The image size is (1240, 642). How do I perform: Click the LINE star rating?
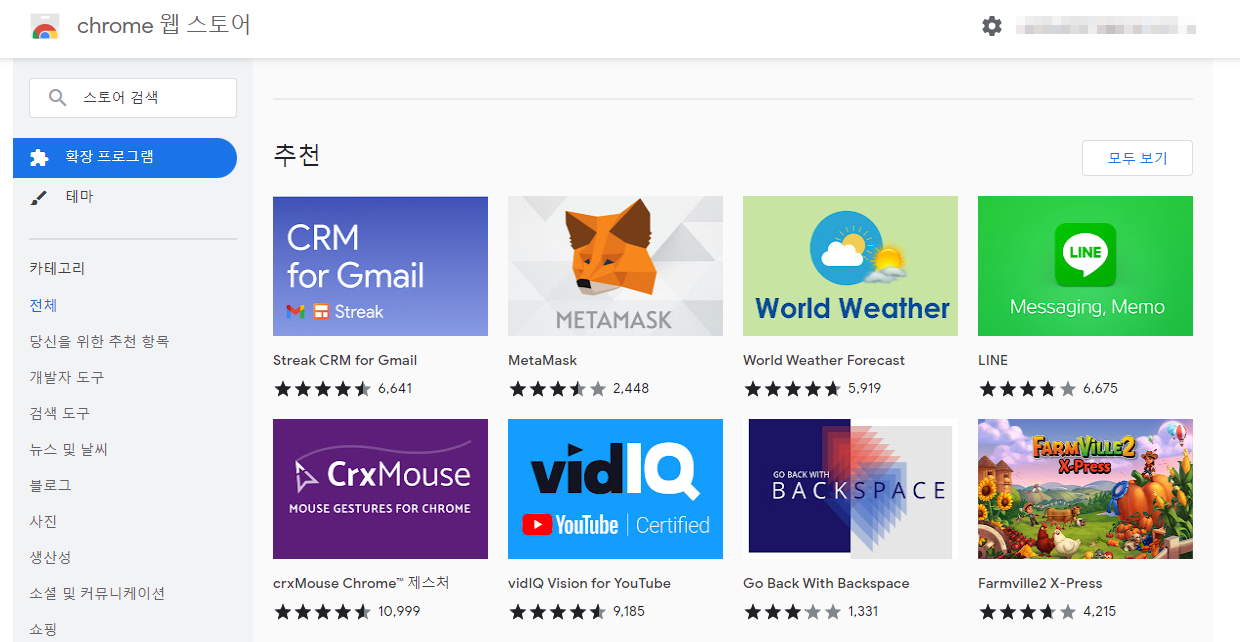(1027, 388)
